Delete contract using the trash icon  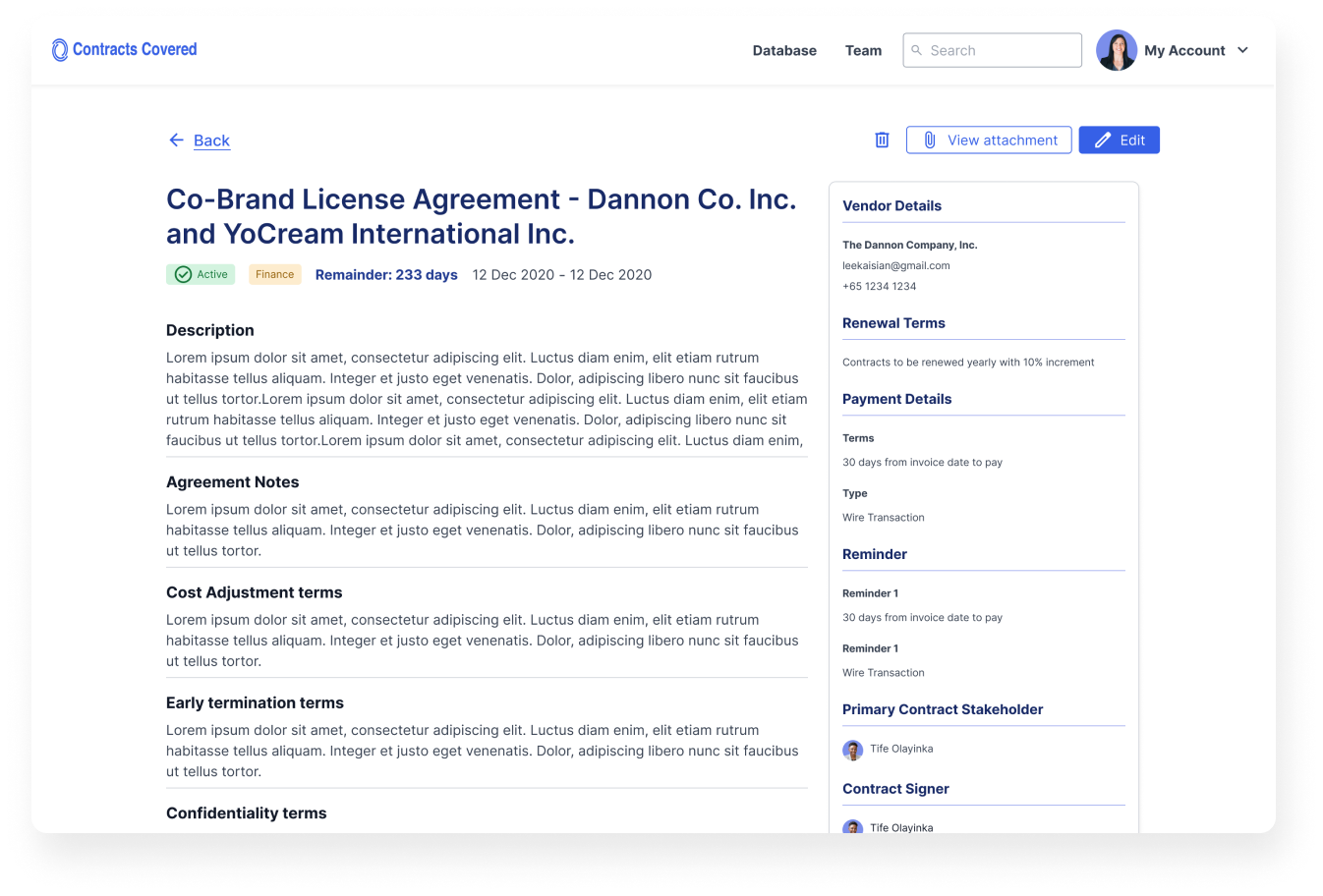coord(882,140)
